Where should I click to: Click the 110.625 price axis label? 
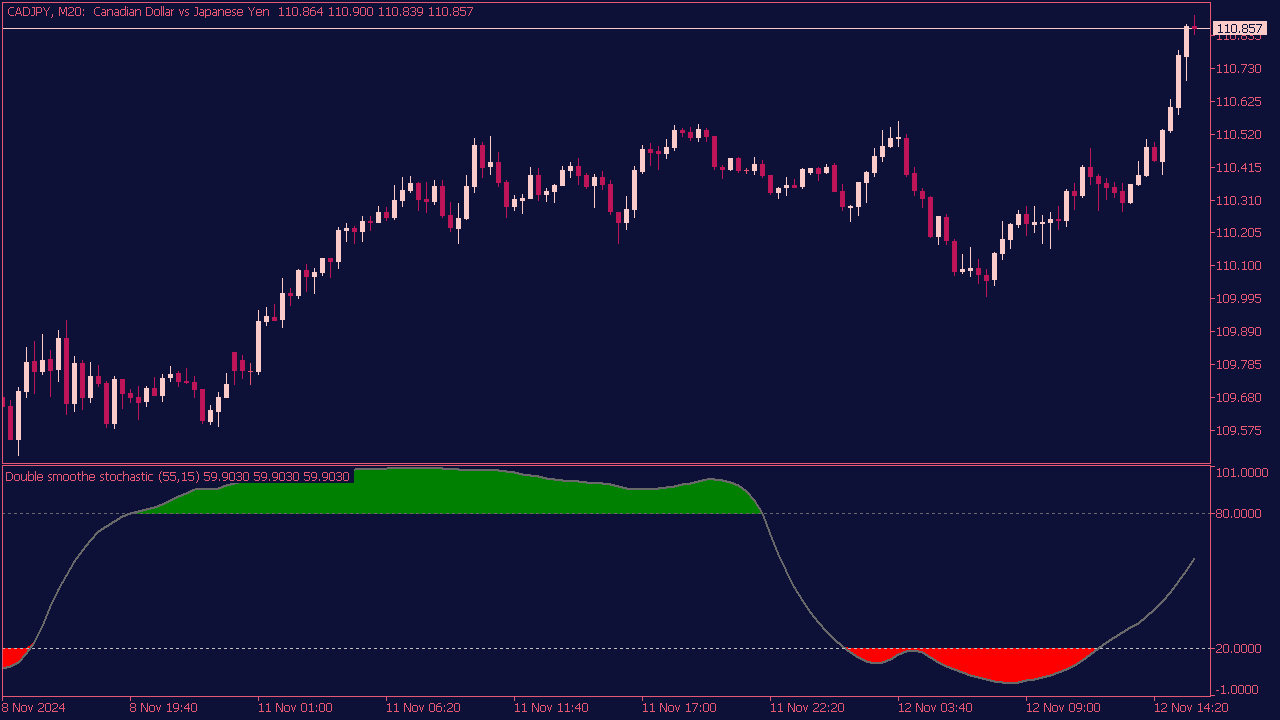[x=1238, y=101]
